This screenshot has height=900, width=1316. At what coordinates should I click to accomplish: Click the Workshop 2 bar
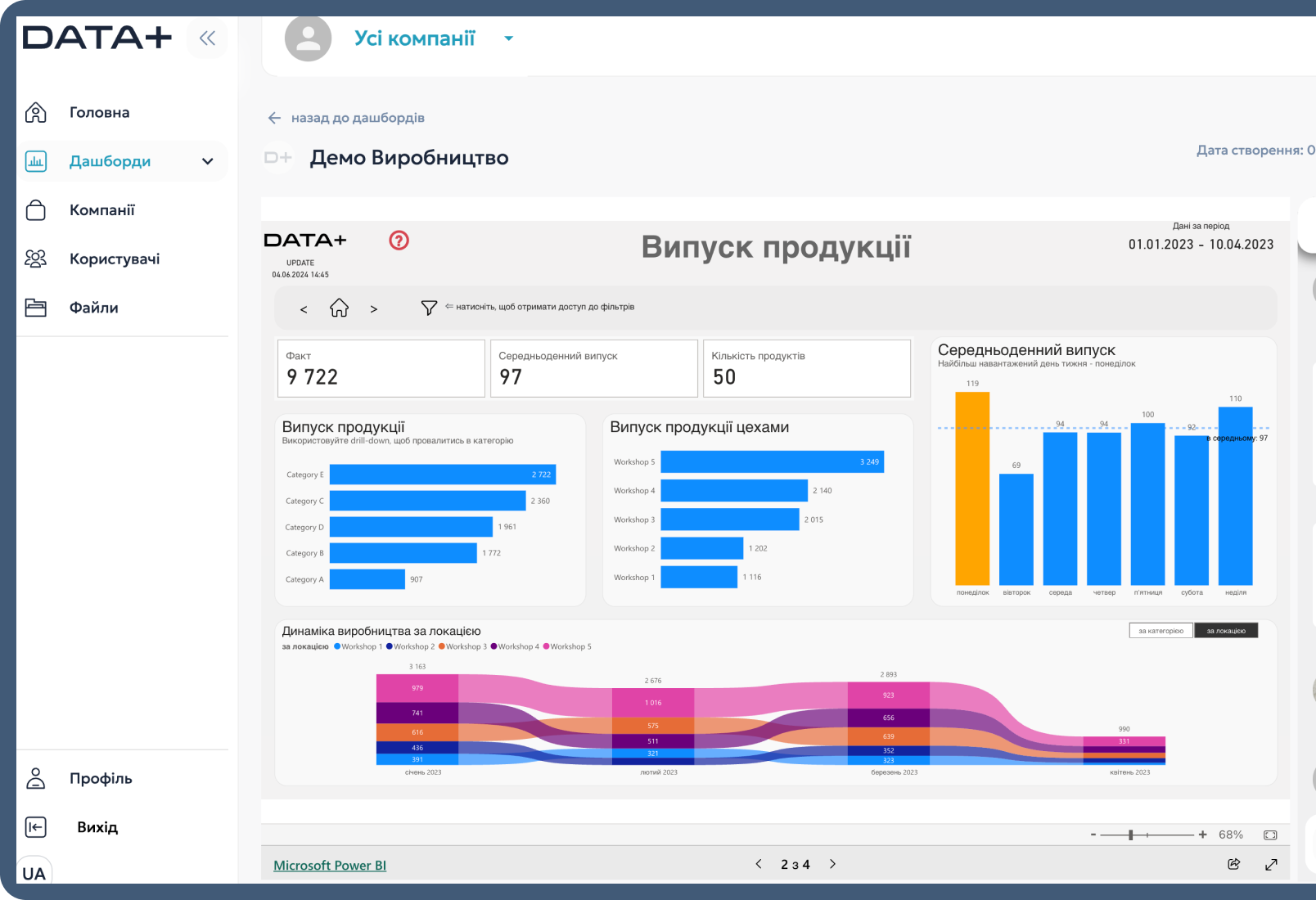702,548
